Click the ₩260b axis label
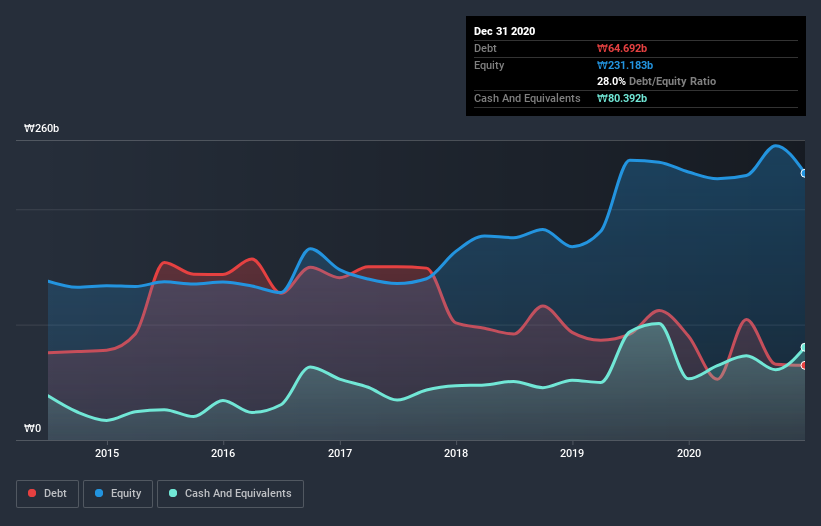The width and height of the screenshot is (821, 526). pyautogui.click(x=41, y=129)
